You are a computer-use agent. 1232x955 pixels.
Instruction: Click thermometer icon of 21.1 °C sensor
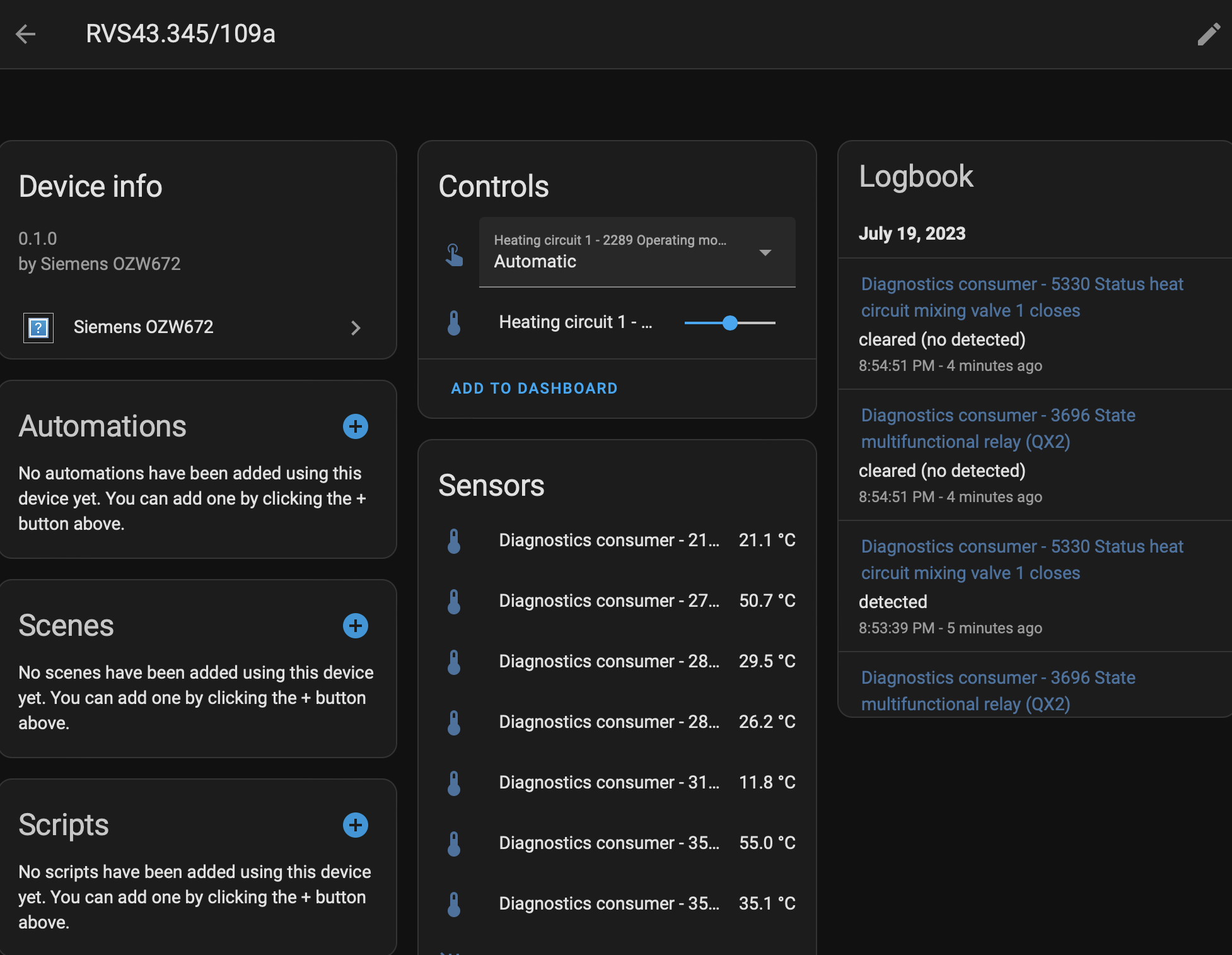454,541
